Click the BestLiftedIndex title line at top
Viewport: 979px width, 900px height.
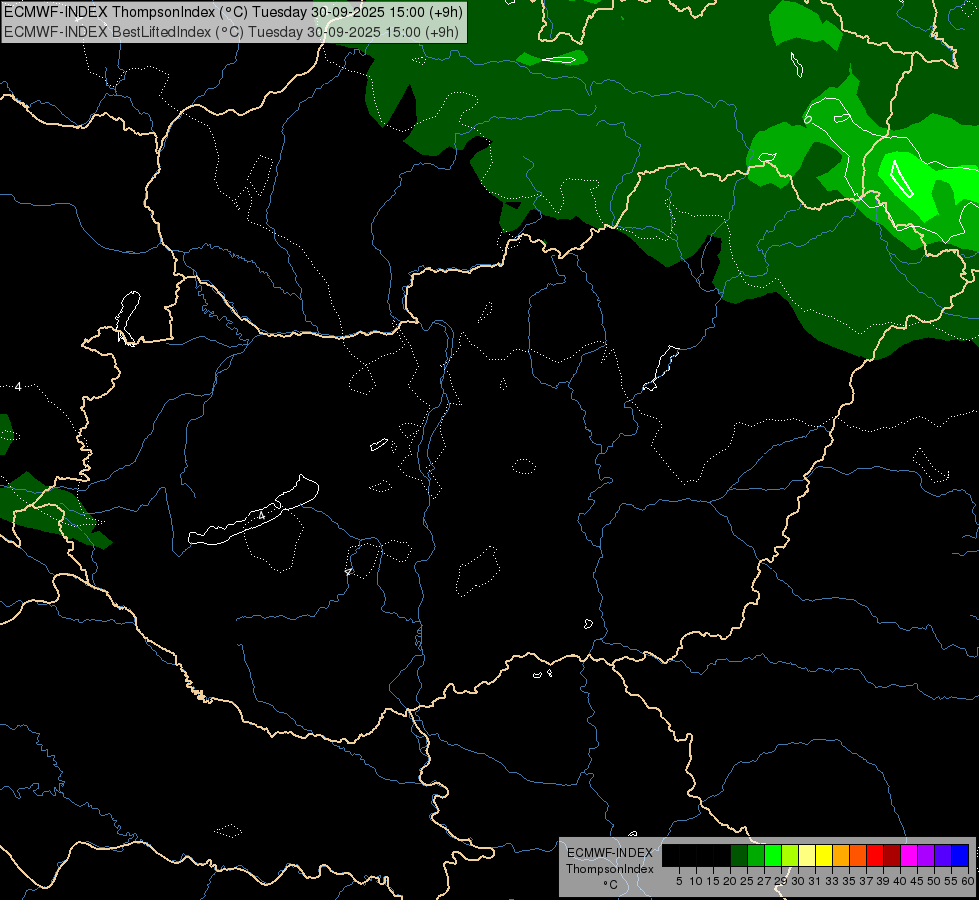pos(231,32)
